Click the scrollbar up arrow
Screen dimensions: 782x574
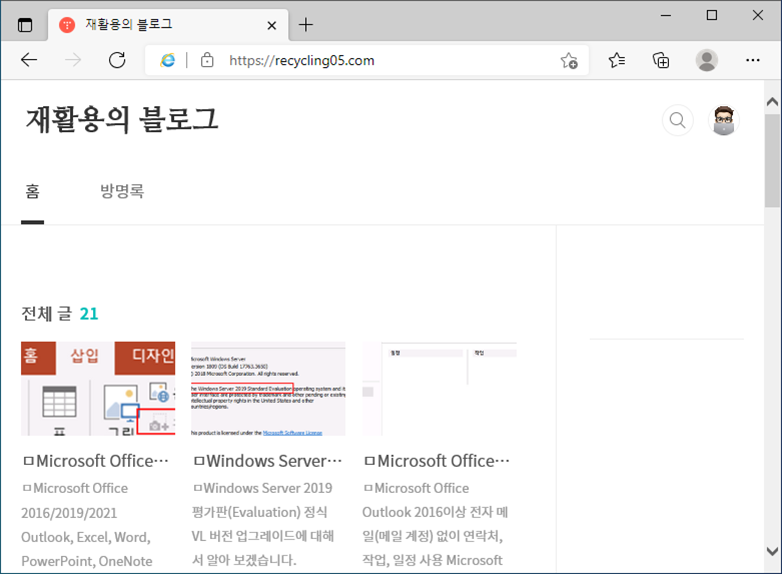[x=772, y=102]
